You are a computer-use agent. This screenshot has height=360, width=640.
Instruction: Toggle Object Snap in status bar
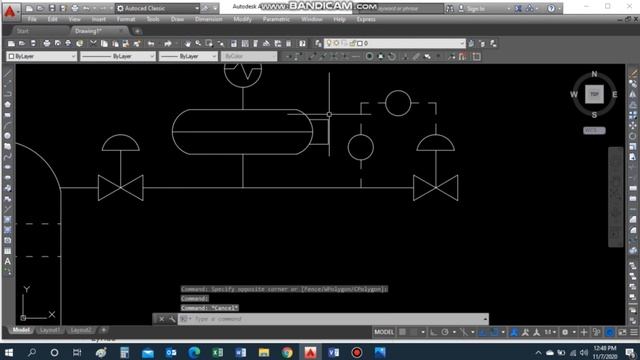(494, 332)
